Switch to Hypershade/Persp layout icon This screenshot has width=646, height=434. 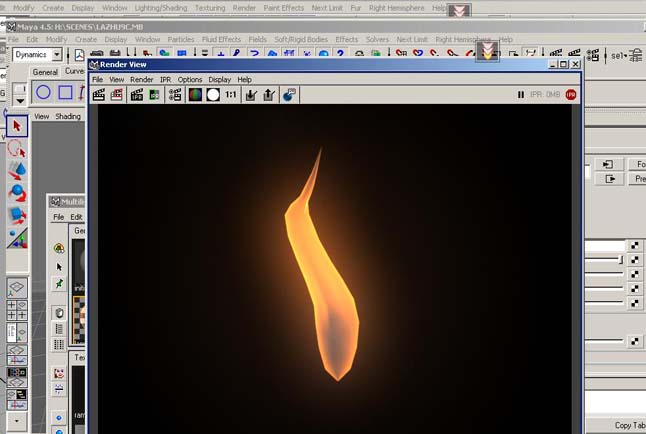coord(17,377)
